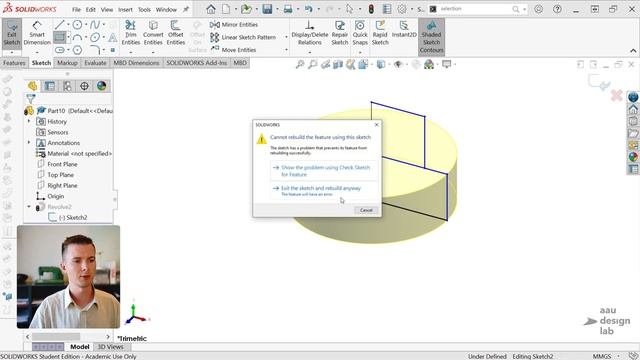Click the Rebuild traffic light icon
Screen dimensions: 640x360
click(x=371, y=9)
